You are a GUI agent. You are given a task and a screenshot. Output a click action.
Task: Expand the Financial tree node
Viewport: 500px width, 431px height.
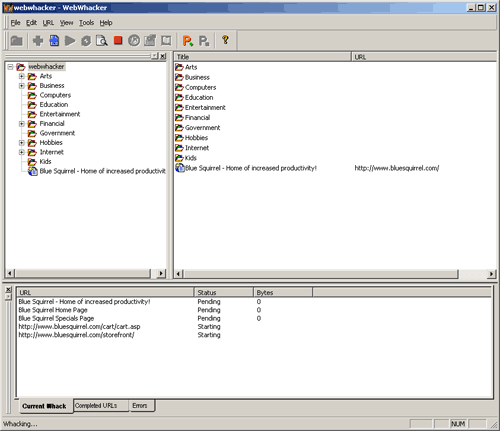(x=22, y=124)
